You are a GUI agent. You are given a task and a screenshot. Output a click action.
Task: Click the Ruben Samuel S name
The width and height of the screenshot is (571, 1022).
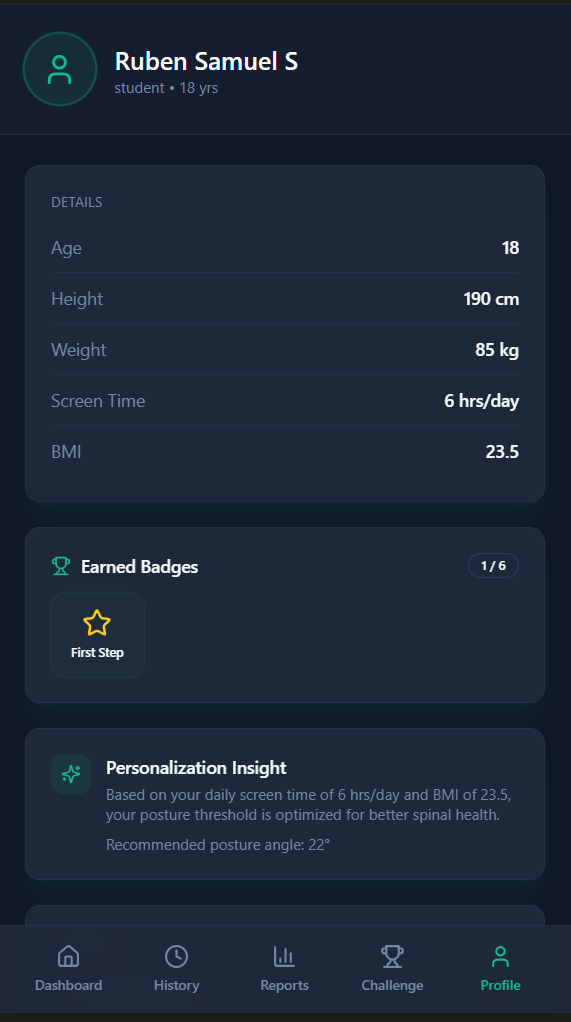click(206, 61)
